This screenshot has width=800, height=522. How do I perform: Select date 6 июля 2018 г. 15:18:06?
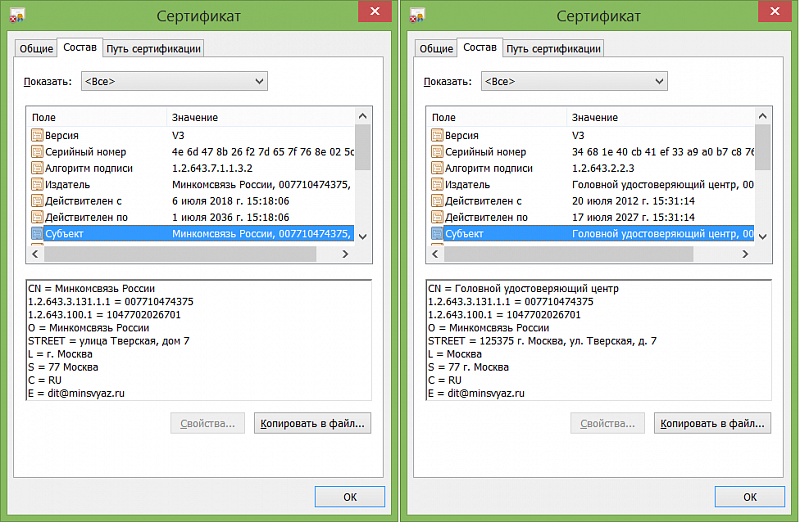coord(231,201)
